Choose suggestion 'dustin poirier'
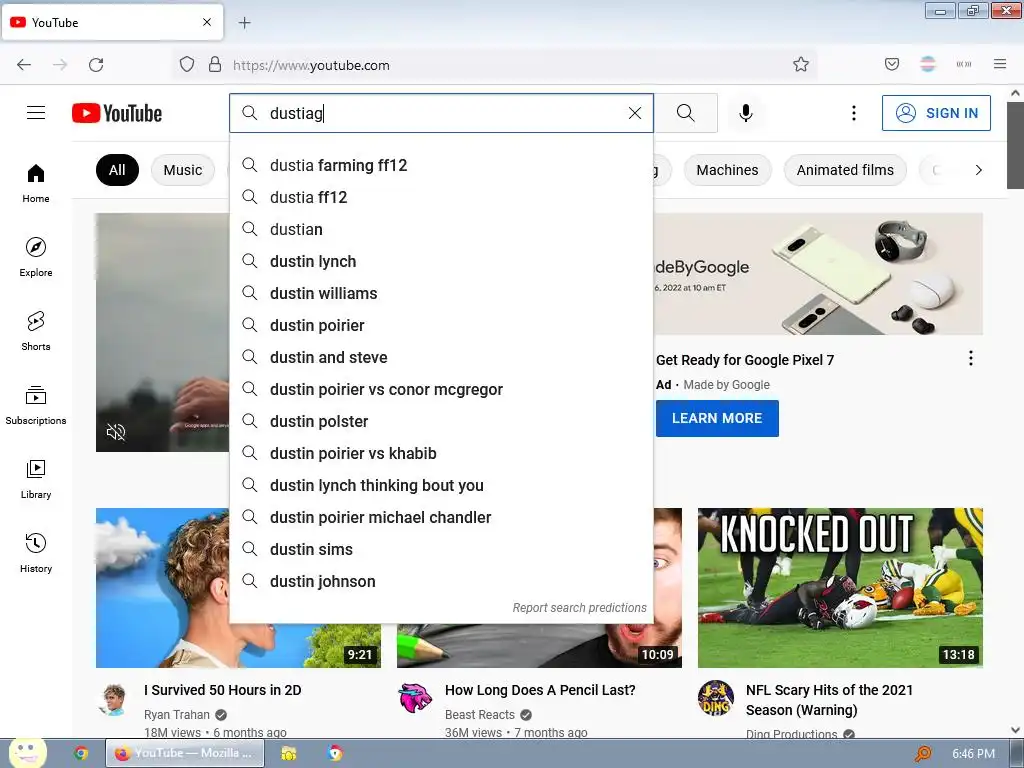The height and width of the screenshot is (768, 1024). [441, 325]
